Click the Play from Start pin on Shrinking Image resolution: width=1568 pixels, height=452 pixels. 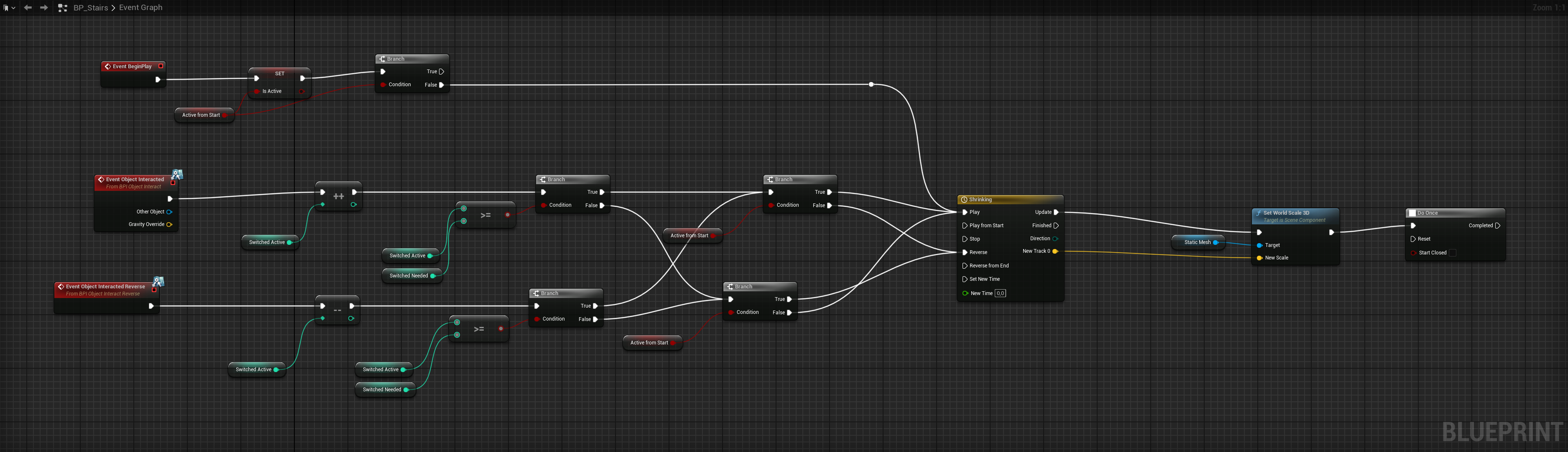(965, 226)
